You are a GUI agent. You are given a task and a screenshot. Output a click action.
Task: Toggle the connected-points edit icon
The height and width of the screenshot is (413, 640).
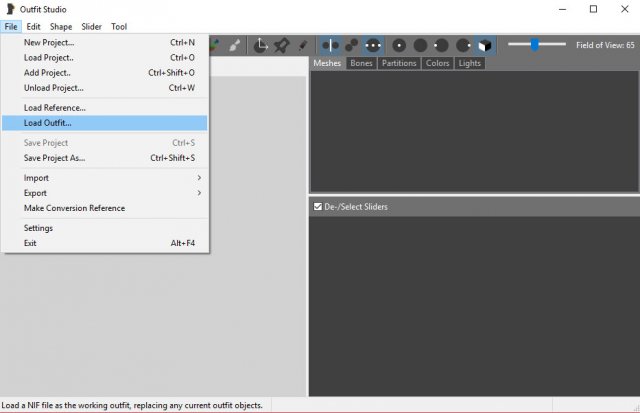(352, 45)
